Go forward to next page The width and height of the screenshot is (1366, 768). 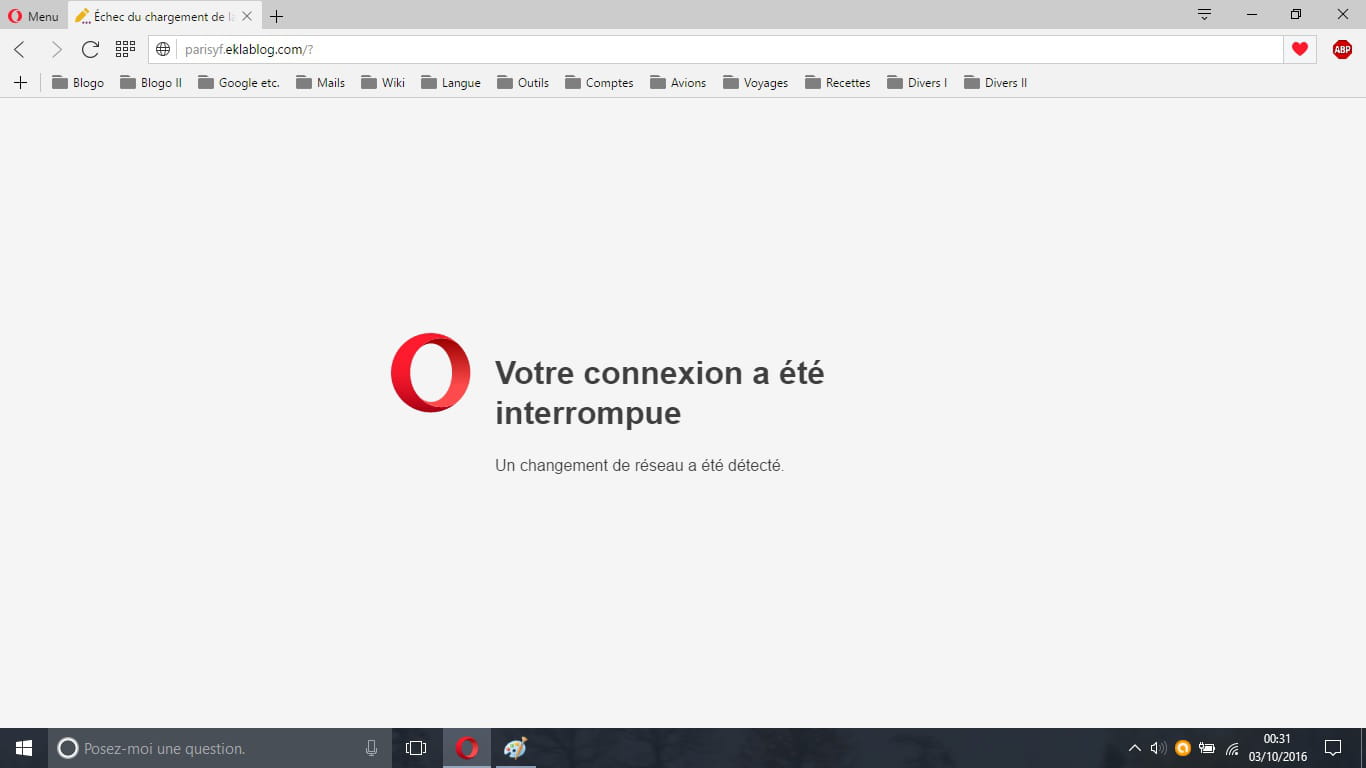click(56, 49)
